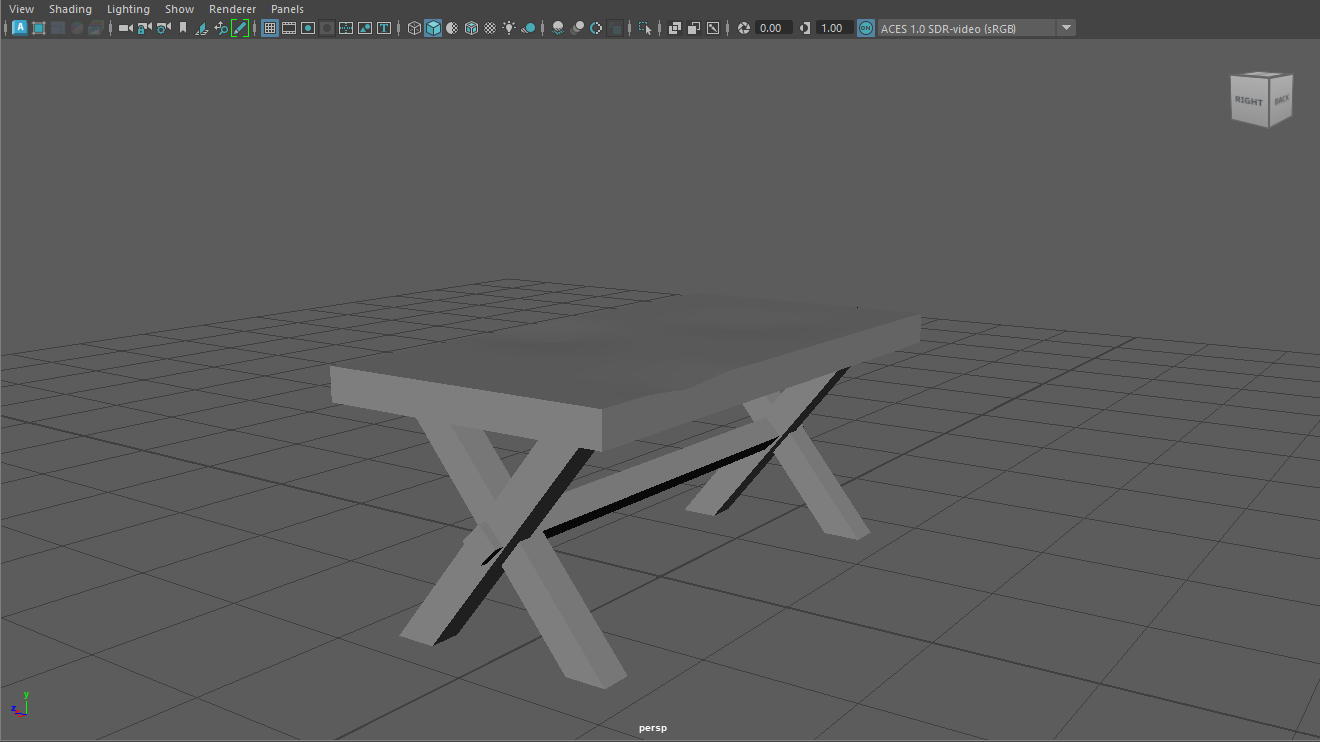Toggle the Lock Camera icon

(x=144, y=28)
